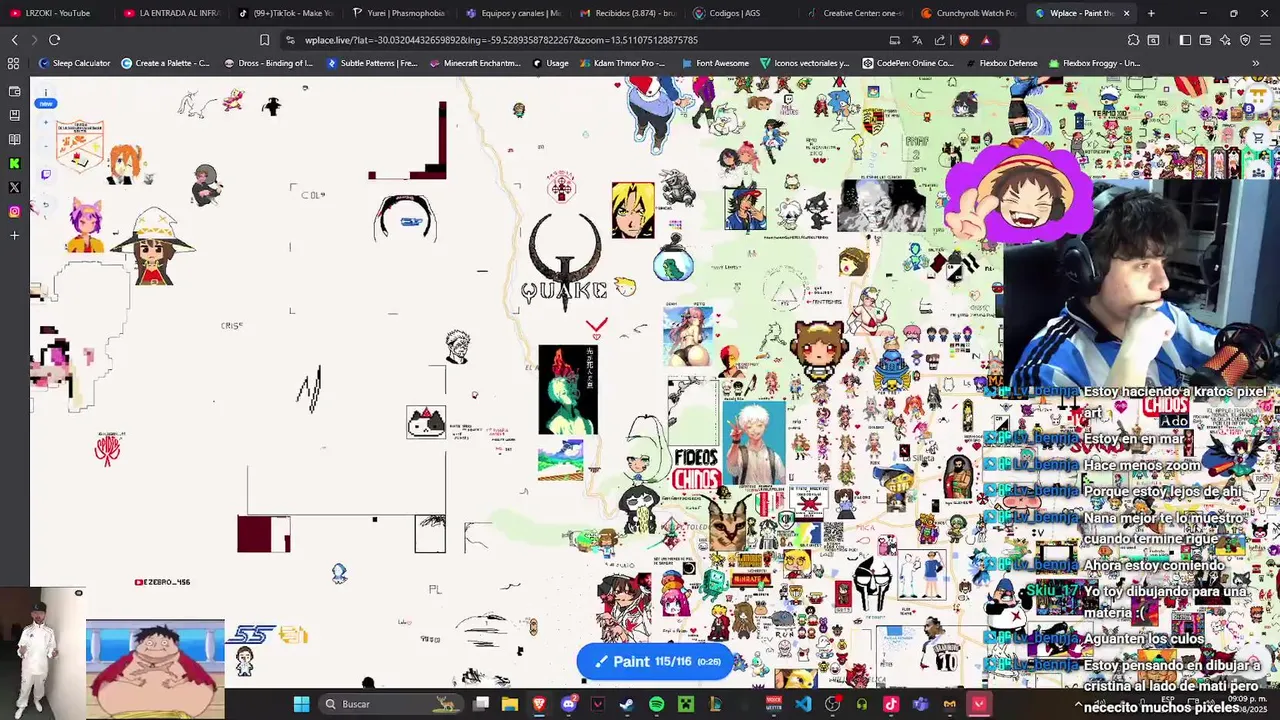Open Font Awesome bookmark

click(x=715, y=63)
